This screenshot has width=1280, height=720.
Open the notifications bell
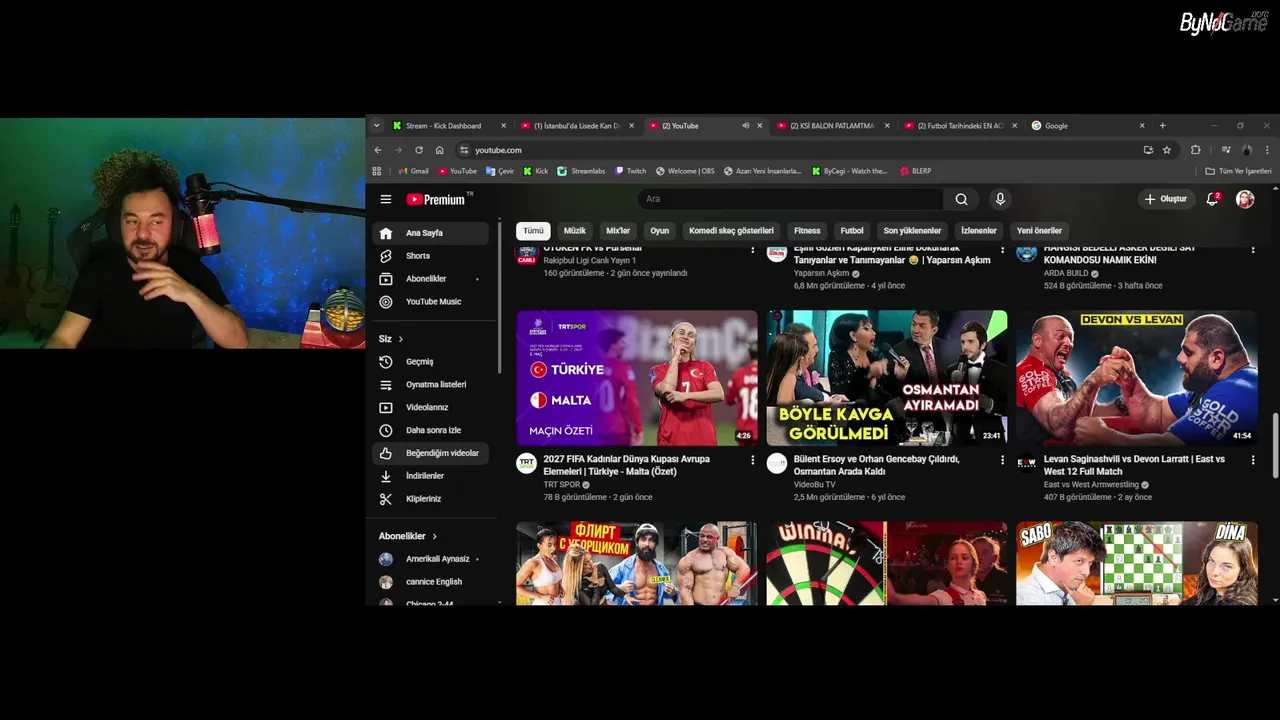(x=1212, y=199)
